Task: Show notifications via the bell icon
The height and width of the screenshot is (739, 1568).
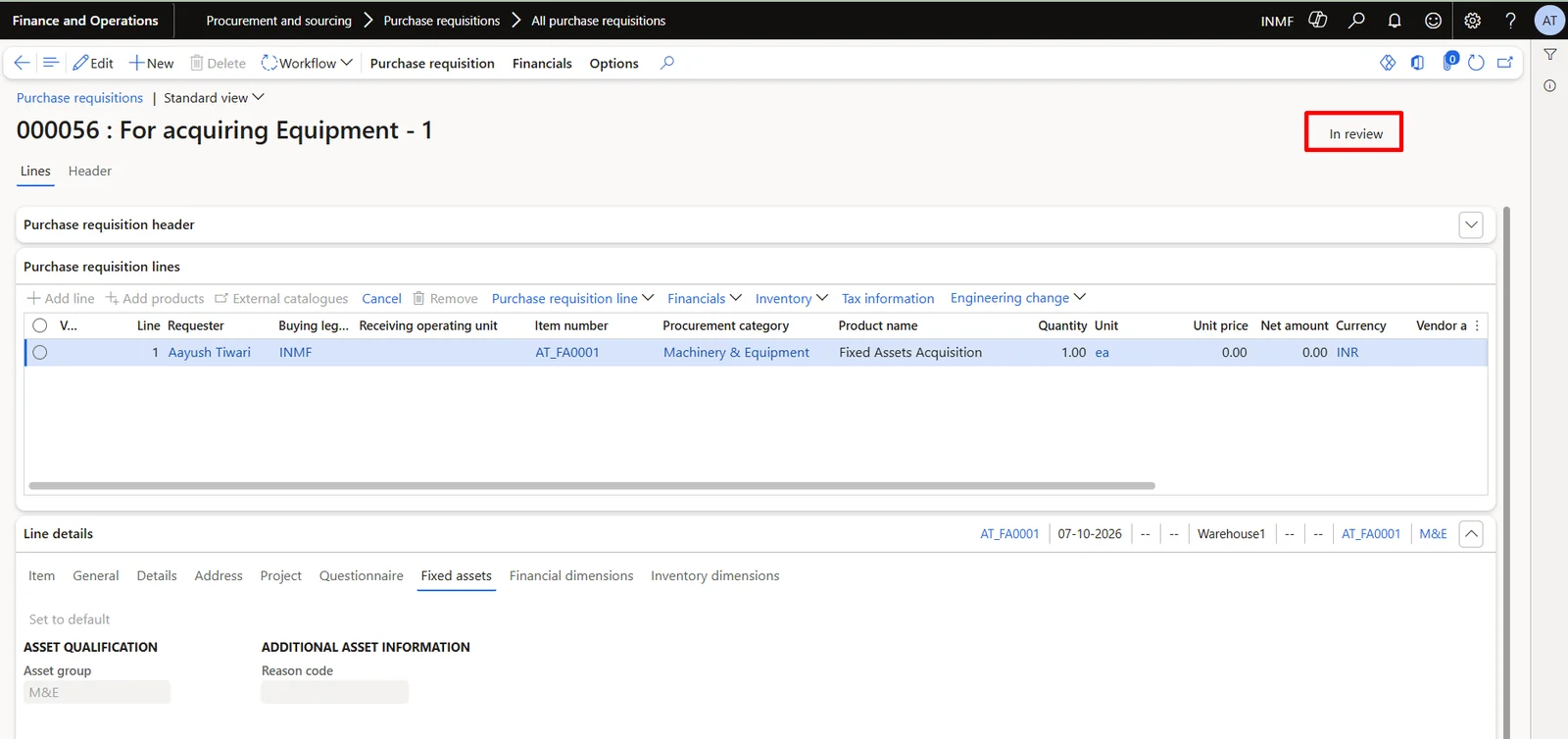Action: [x=1395, y=21]
